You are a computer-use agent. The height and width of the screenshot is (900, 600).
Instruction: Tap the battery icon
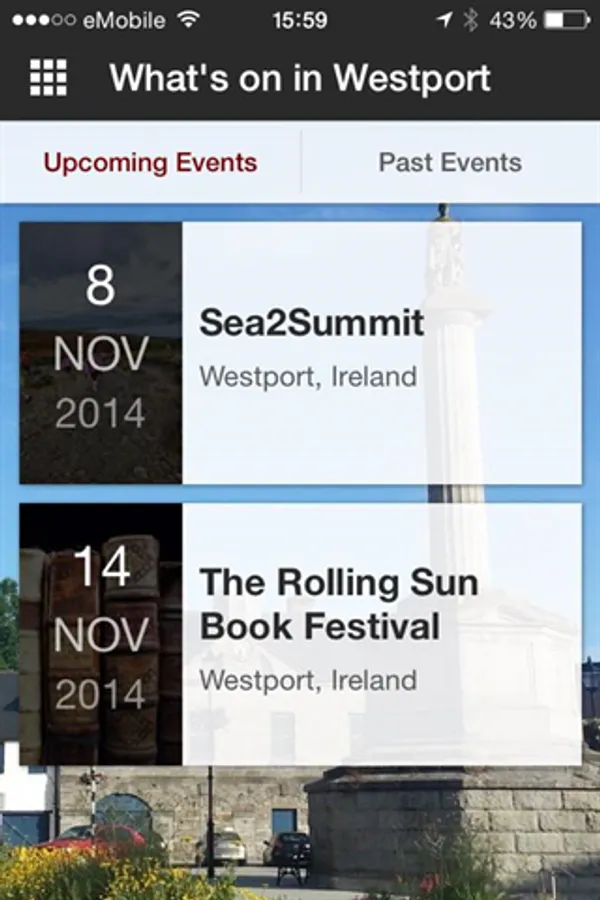click(567, 19)
